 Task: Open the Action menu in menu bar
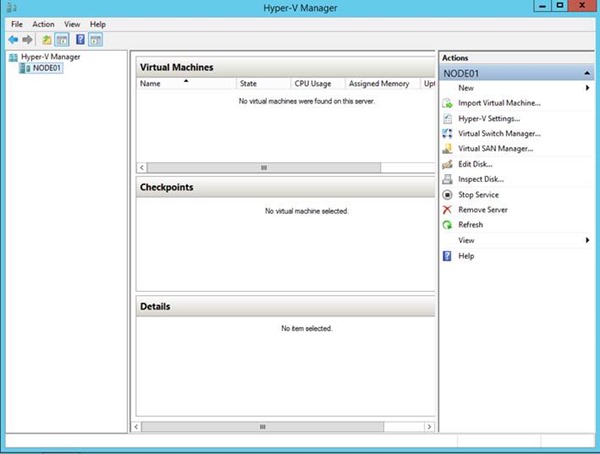[x=43, y=23]
